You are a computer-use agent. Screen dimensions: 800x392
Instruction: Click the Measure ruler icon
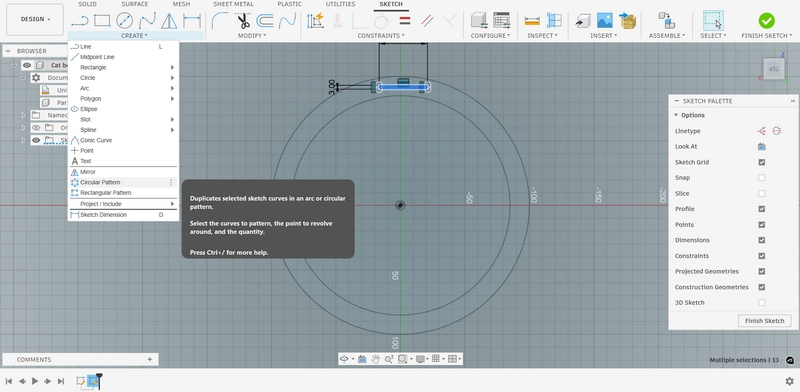coord(532,21)
